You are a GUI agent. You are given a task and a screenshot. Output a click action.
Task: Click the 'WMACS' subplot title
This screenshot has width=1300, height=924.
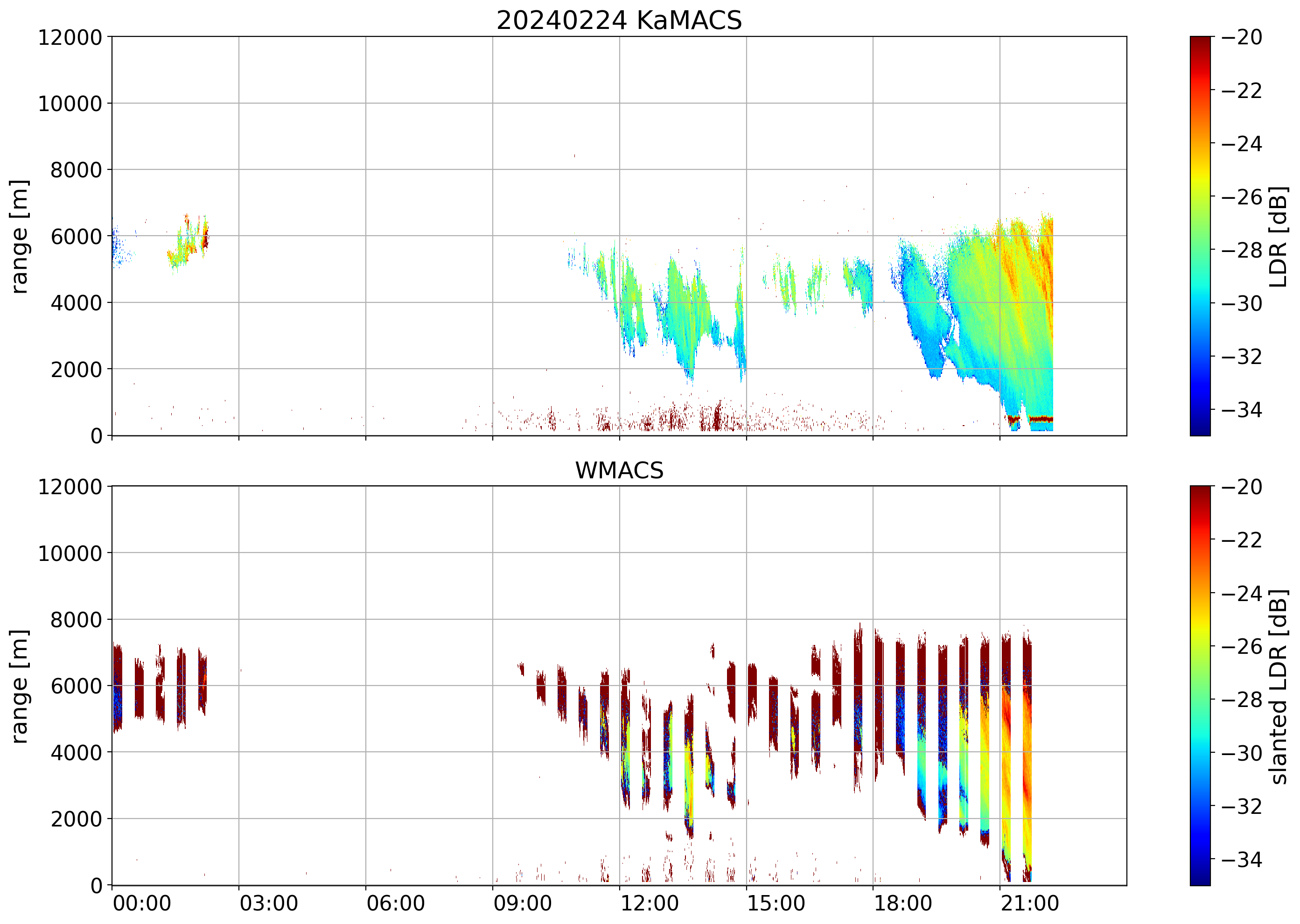point(619,470)
